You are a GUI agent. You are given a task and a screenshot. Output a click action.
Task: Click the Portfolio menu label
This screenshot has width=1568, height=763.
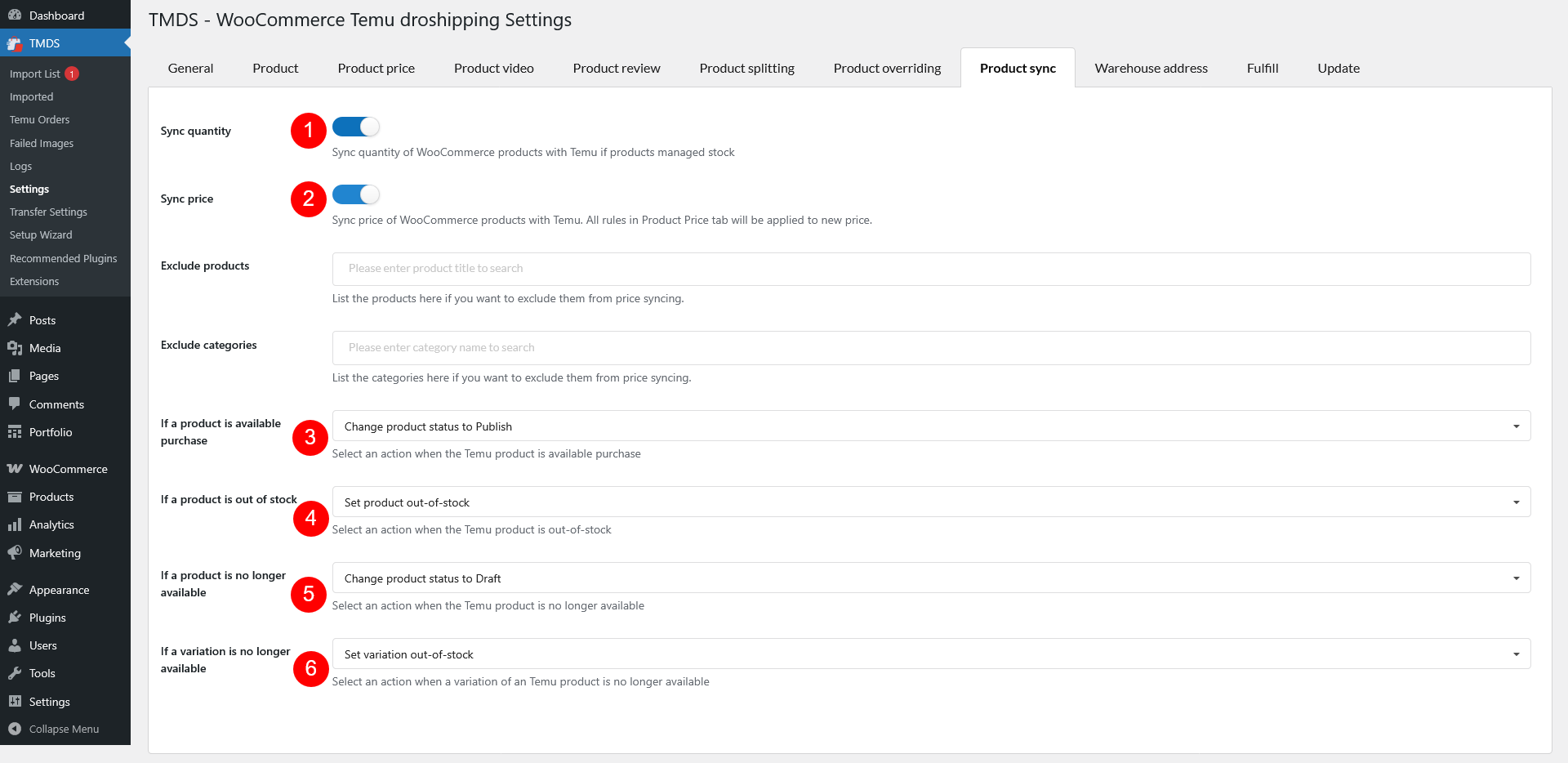51,432
